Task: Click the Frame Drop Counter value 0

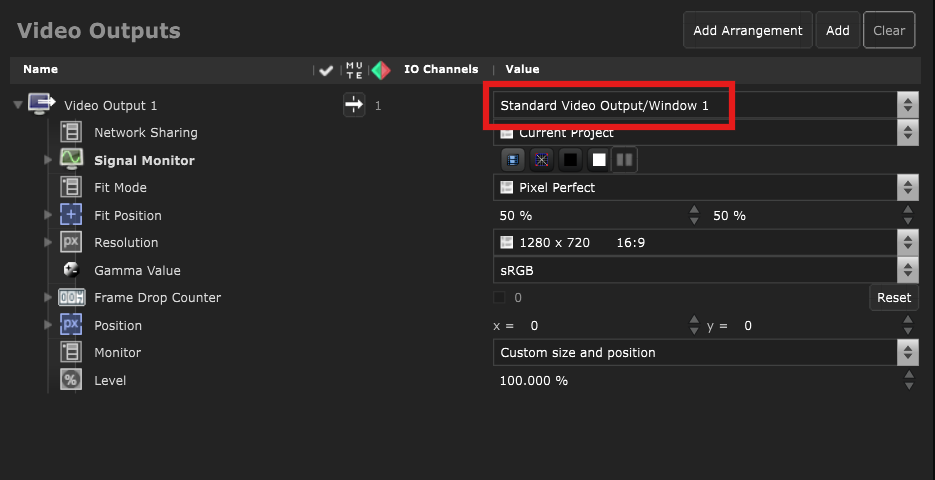Action: (x=518, y=298)
